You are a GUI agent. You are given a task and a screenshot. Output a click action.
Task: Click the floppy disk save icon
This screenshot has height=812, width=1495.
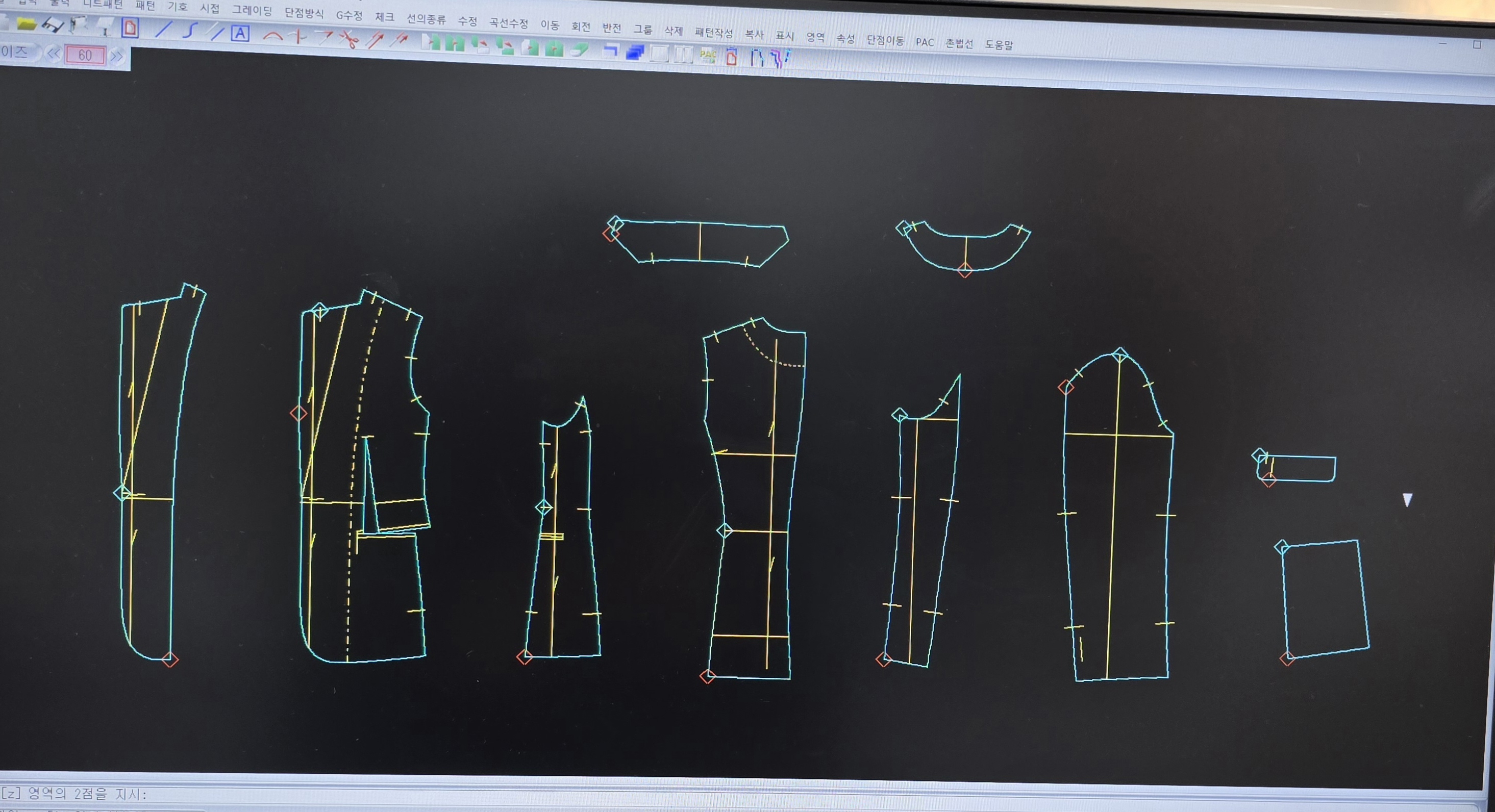tap(53, 25)
